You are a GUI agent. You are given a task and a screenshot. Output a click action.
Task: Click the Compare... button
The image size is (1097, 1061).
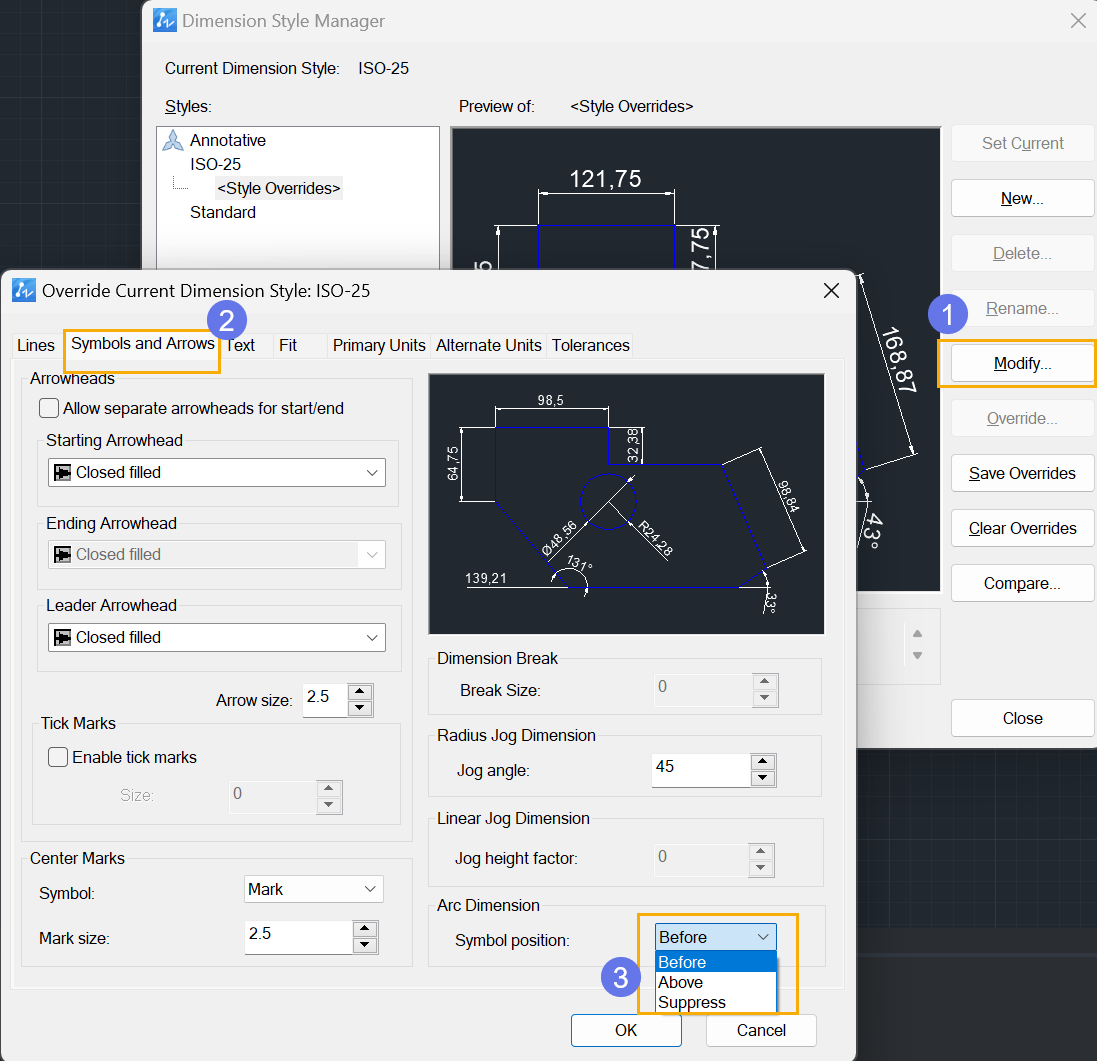point(1022,583)
